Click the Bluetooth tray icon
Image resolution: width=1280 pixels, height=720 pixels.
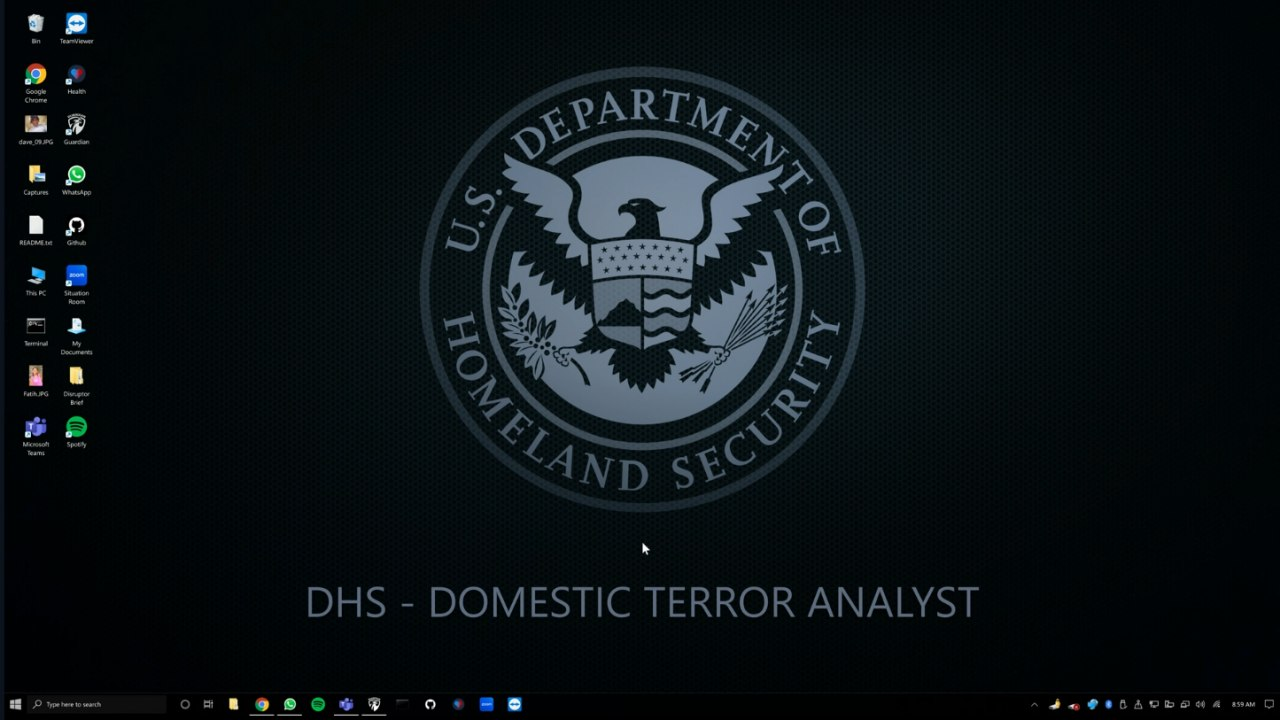(1108, 704)
